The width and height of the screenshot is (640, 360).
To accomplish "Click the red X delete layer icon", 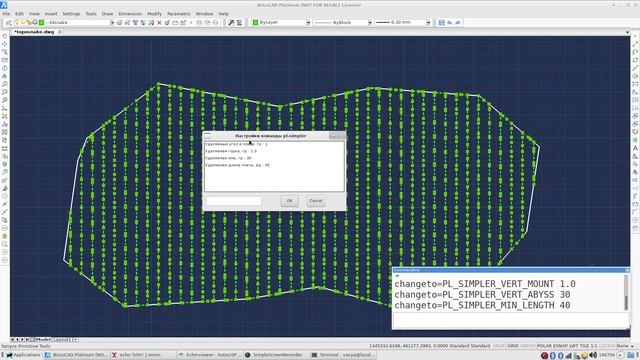I will (159, 22).
